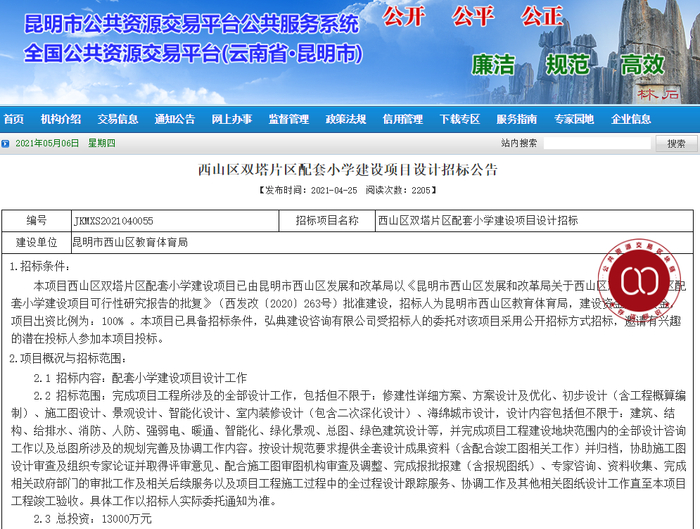The height and width of the screenshot is (529, 700).
Task: Click the green 廉洁 slogan in banner
Action: coord(493,65)
